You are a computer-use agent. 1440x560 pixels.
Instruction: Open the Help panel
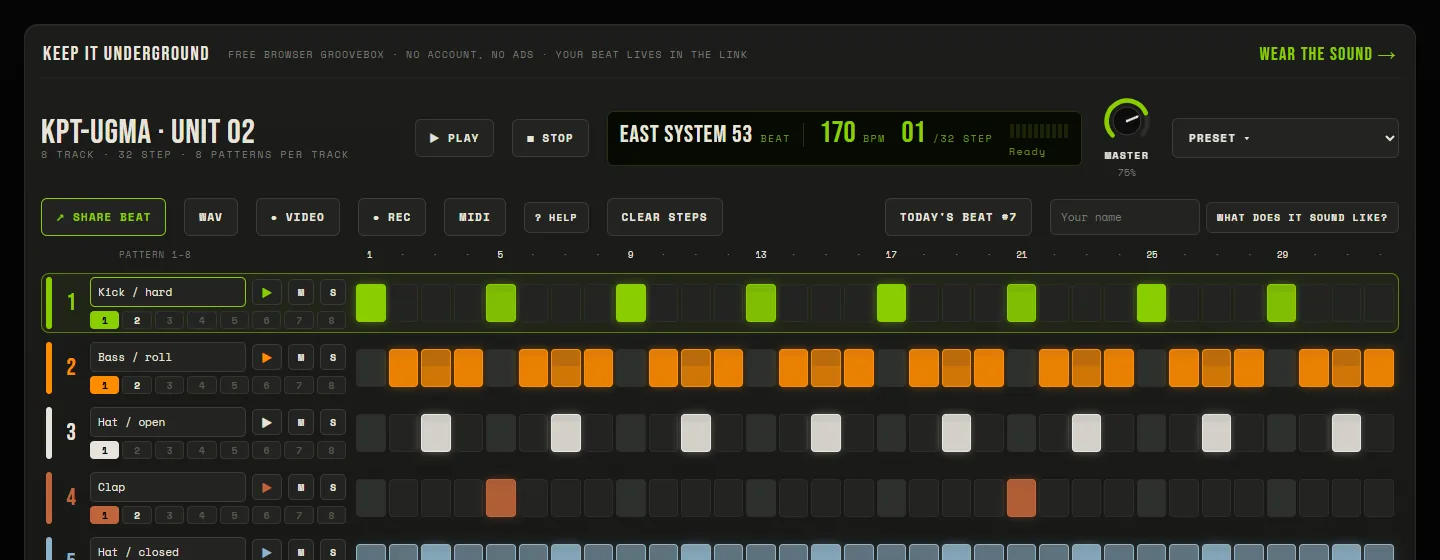(556, 217)
